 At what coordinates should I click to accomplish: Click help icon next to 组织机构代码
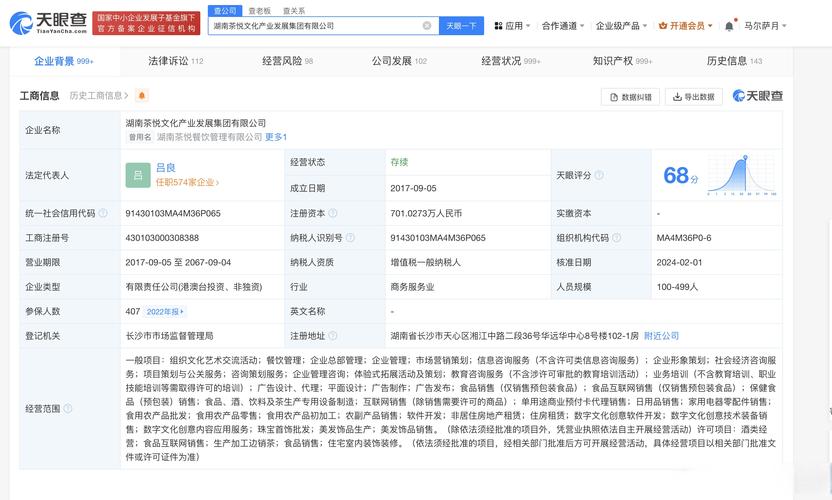coord(617,238)
